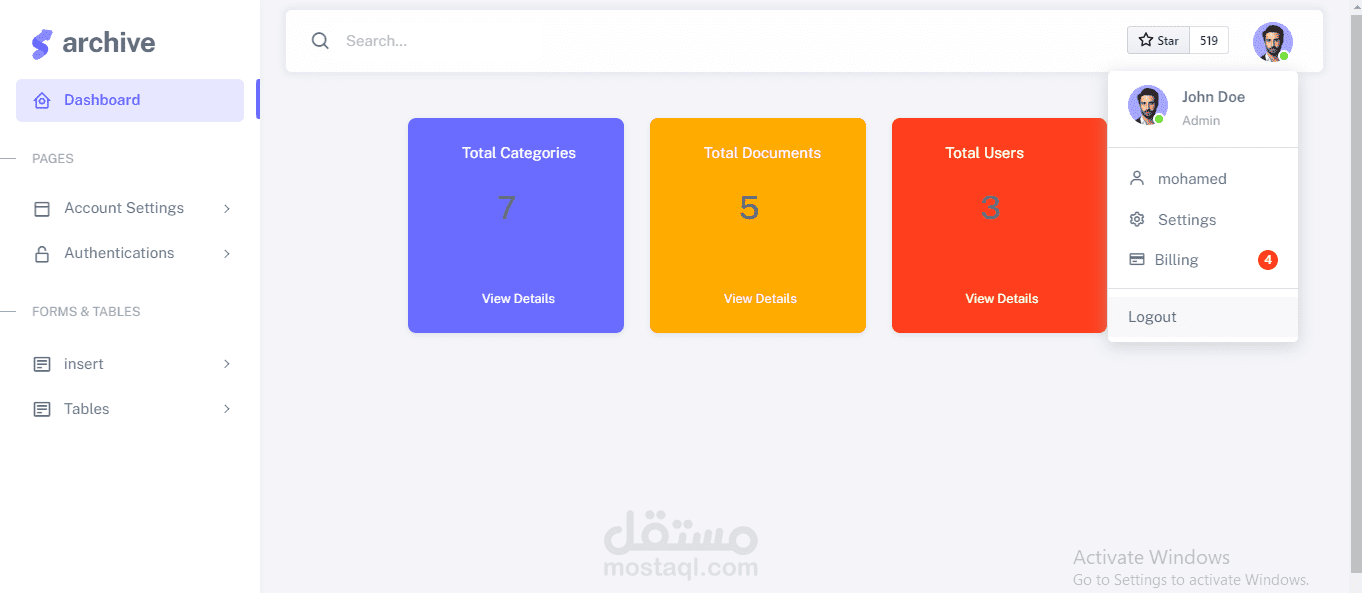Click the Total Categories title

click(x=519, y=153)
